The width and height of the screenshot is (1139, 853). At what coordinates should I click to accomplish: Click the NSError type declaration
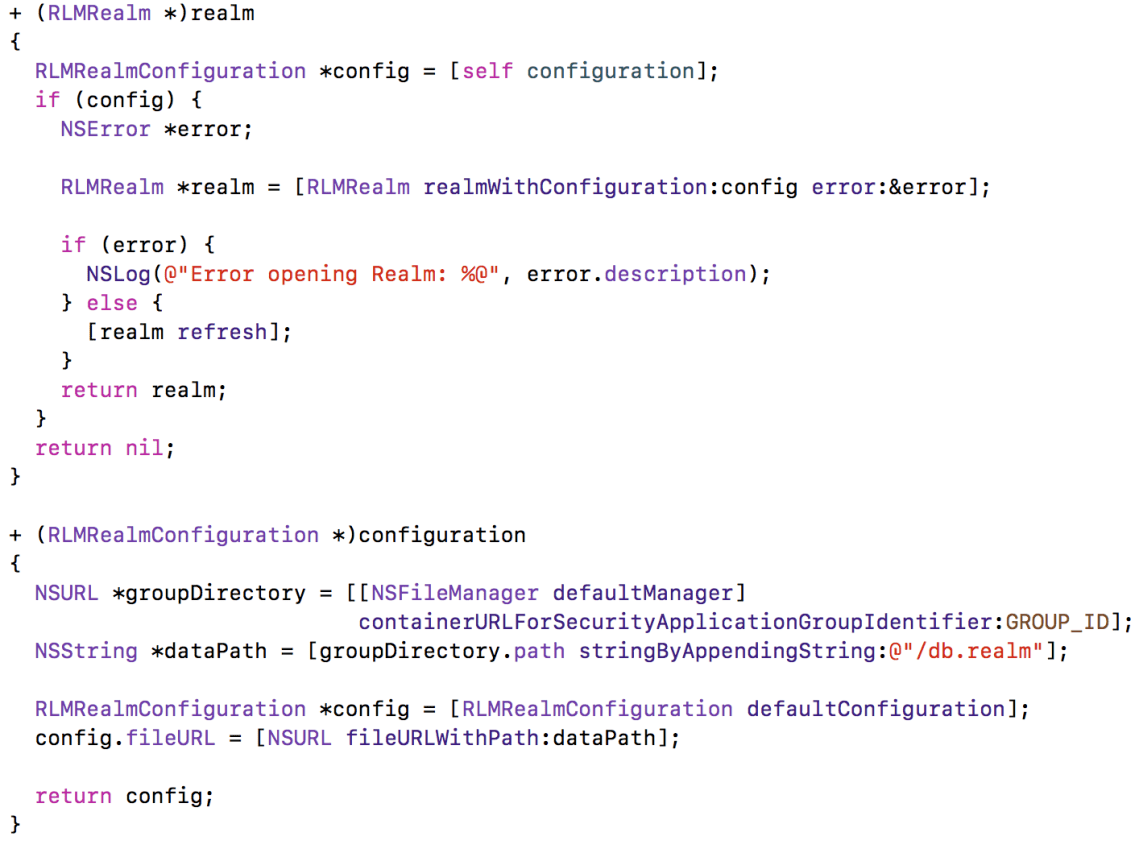[x=105, y=129]
